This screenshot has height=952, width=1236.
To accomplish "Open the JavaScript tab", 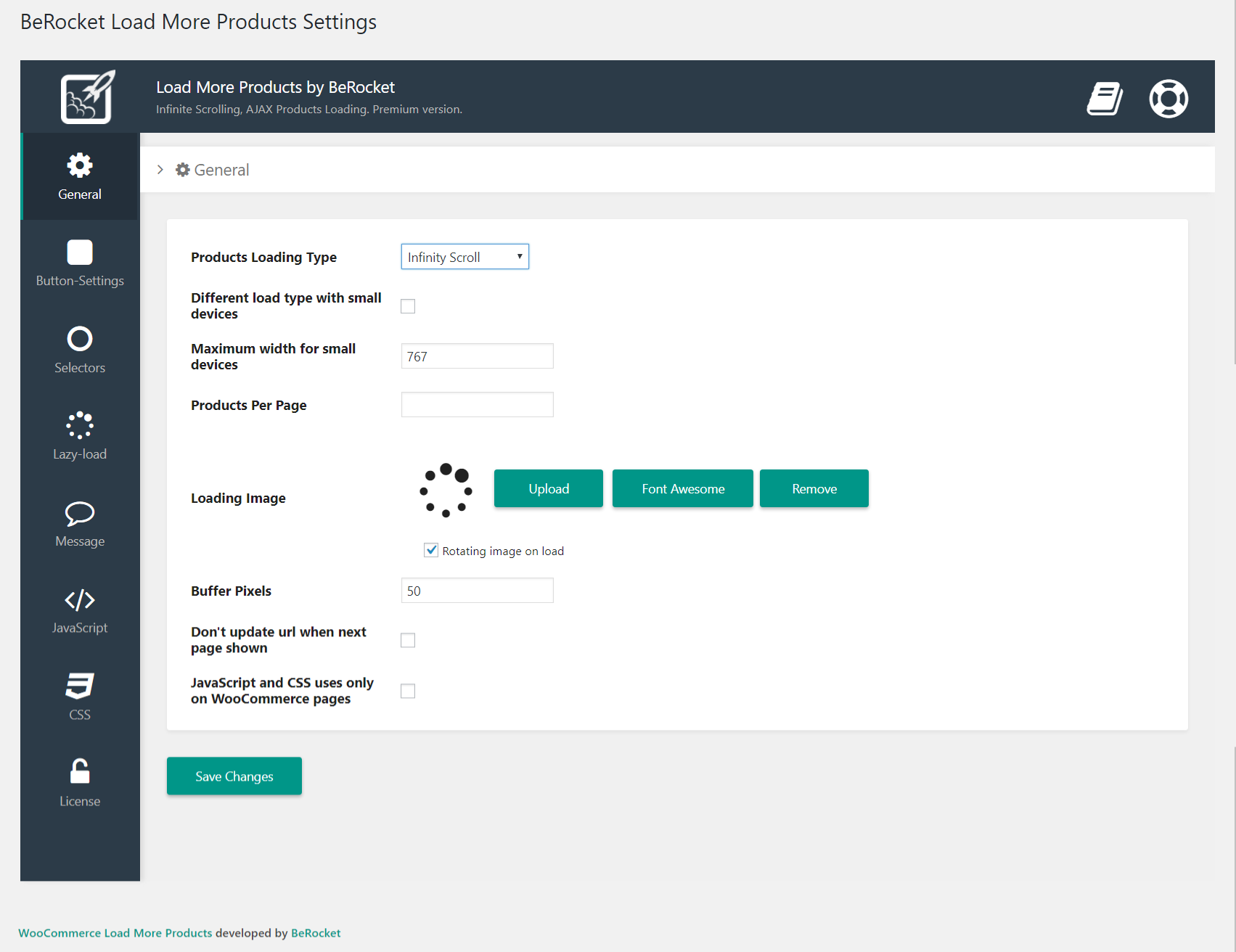I will [80, 610].
